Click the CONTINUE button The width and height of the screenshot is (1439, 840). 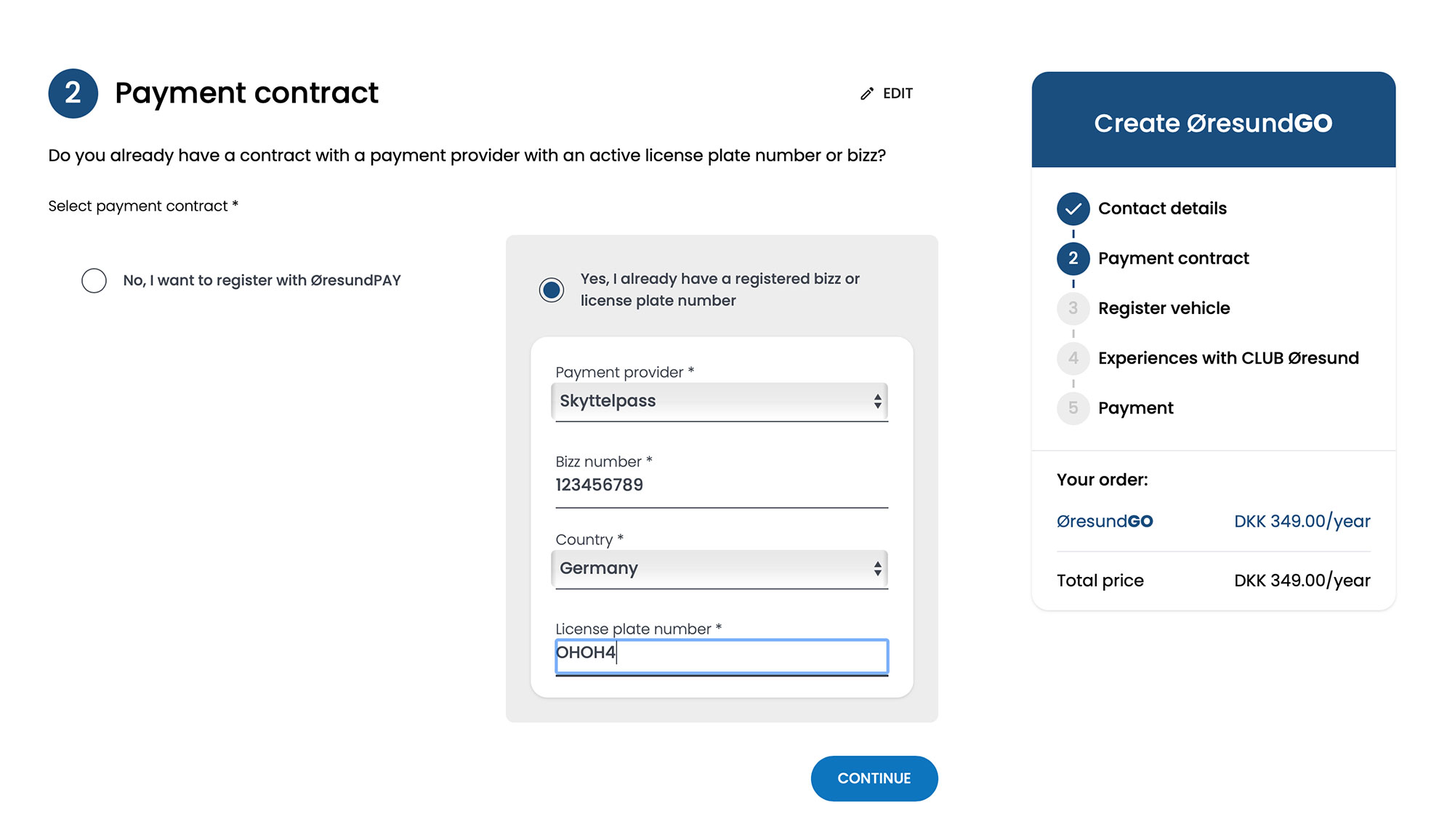pyautogui.click(x=875, y=778)
